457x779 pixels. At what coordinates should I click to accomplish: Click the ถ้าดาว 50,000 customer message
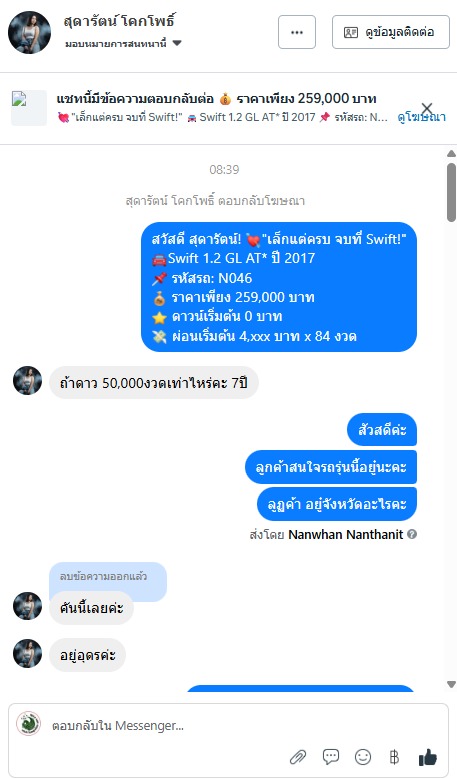(153, 383)
